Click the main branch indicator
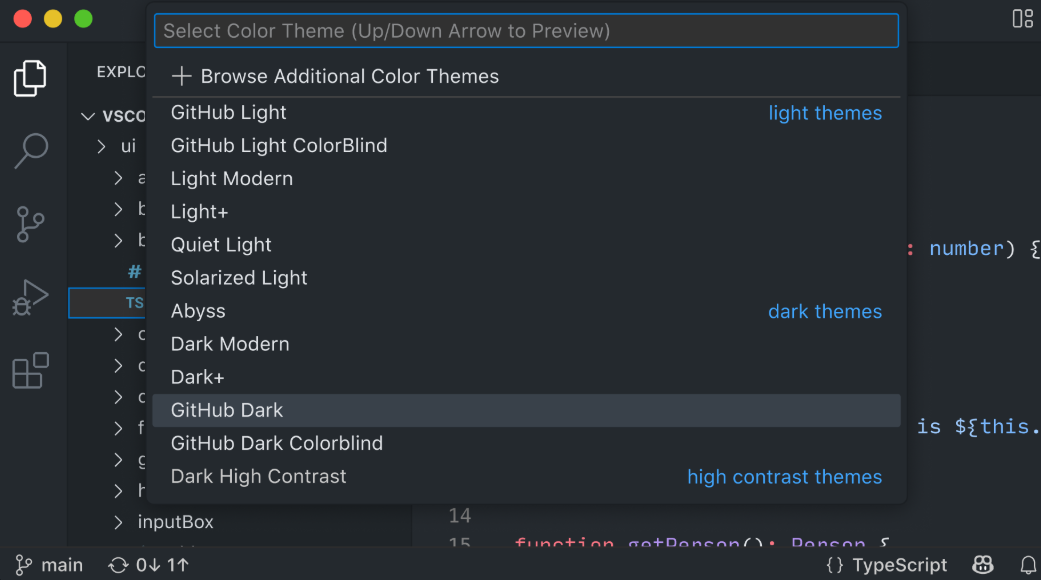The height and width of the screenshot is (580, 1041). (x=49, y=565)
